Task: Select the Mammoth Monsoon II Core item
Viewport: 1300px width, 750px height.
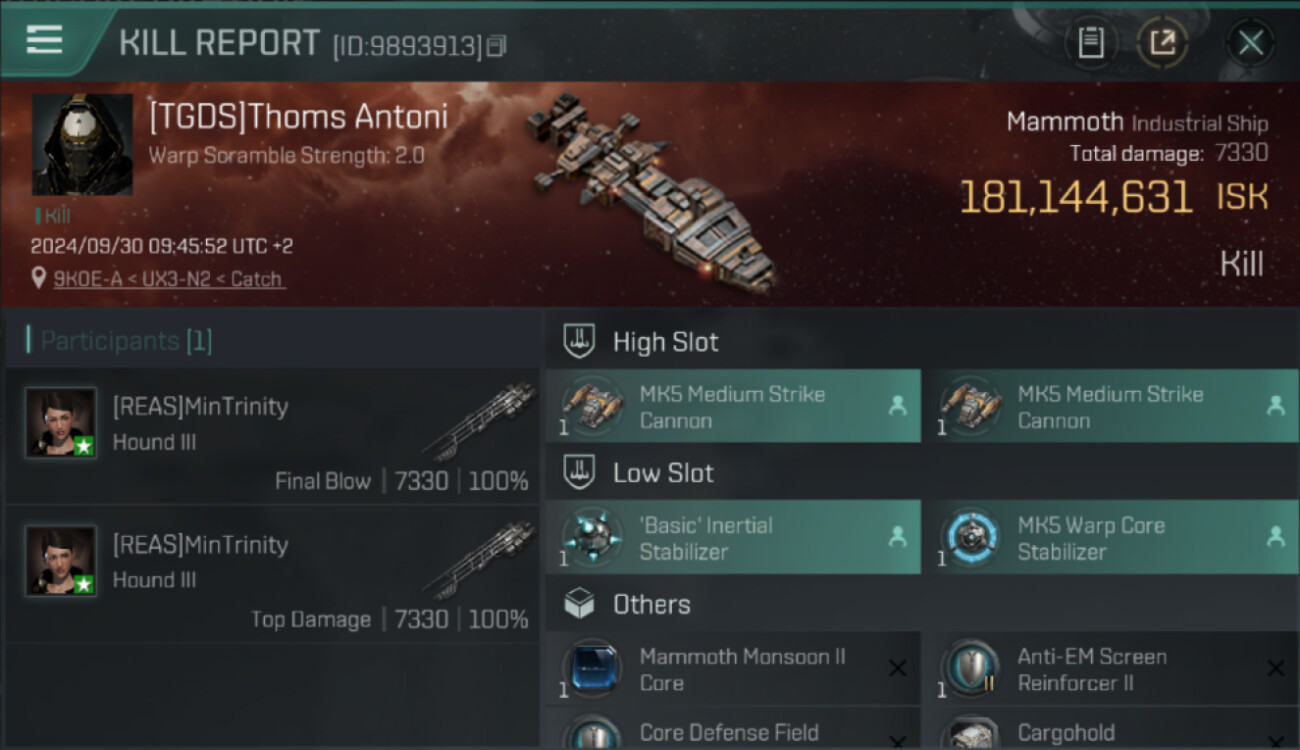Action: point(733,669)
